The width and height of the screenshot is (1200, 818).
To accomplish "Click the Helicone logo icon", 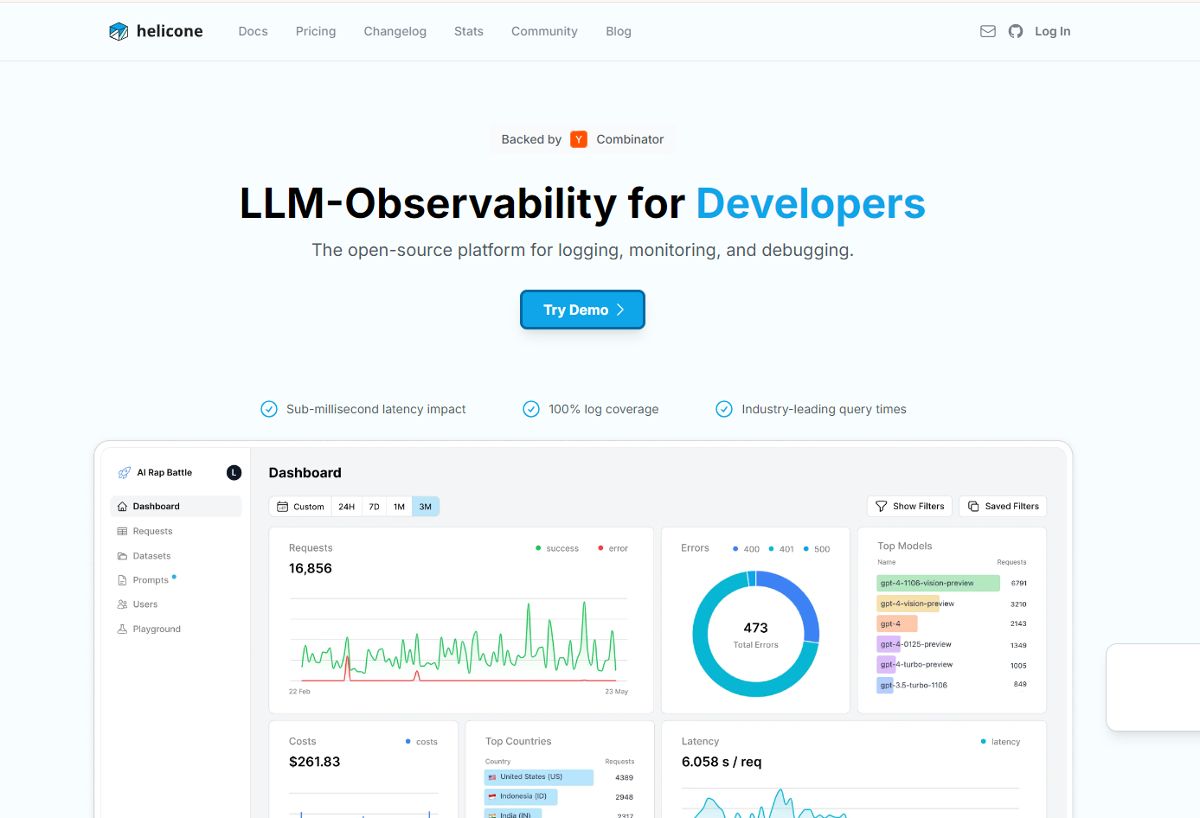I will pos(119,31).
